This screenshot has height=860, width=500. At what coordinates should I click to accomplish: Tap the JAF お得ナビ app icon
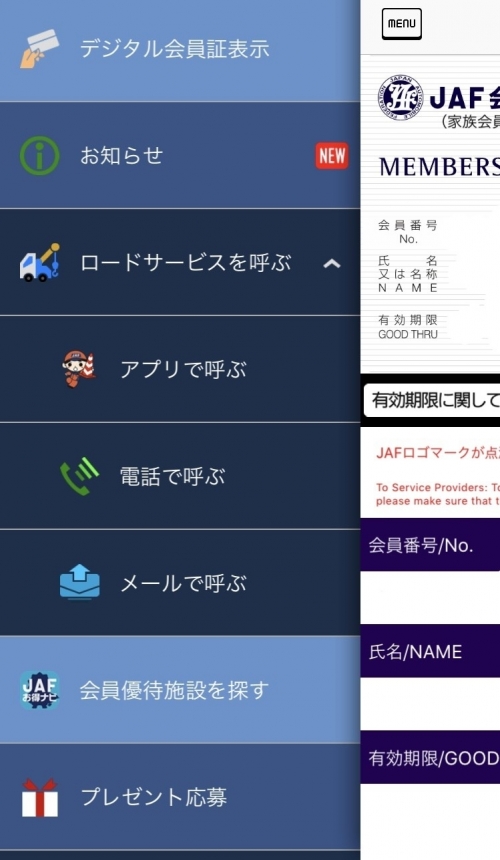click(x=39, y=690)
